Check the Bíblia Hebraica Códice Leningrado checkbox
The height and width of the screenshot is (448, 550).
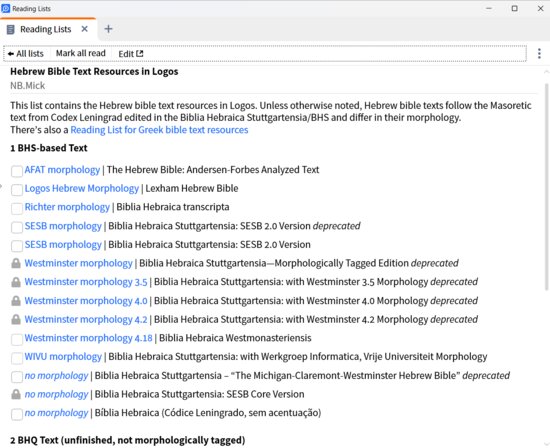[x=17, y=415]
